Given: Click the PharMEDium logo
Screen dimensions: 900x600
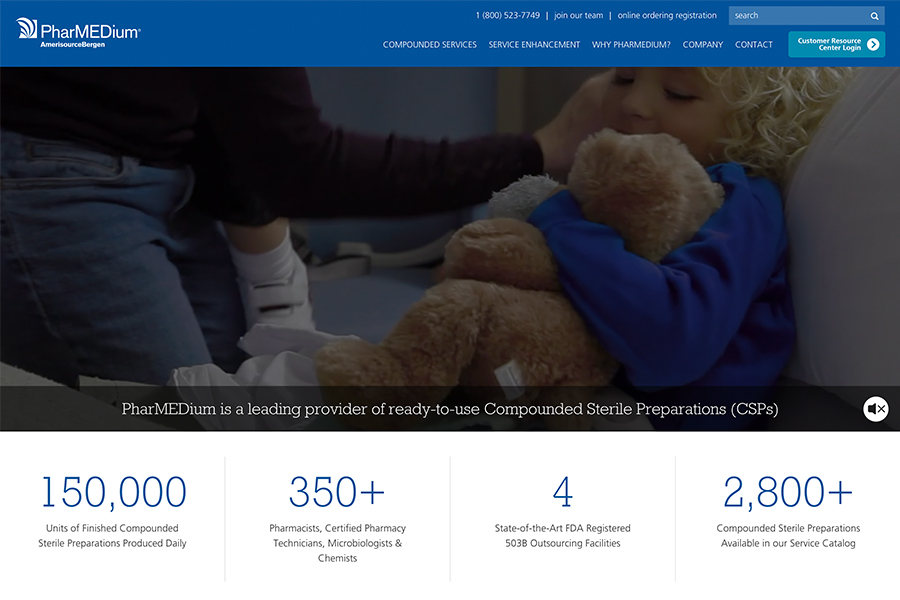Looking at the screenshot, I should (x=78, y=33).
